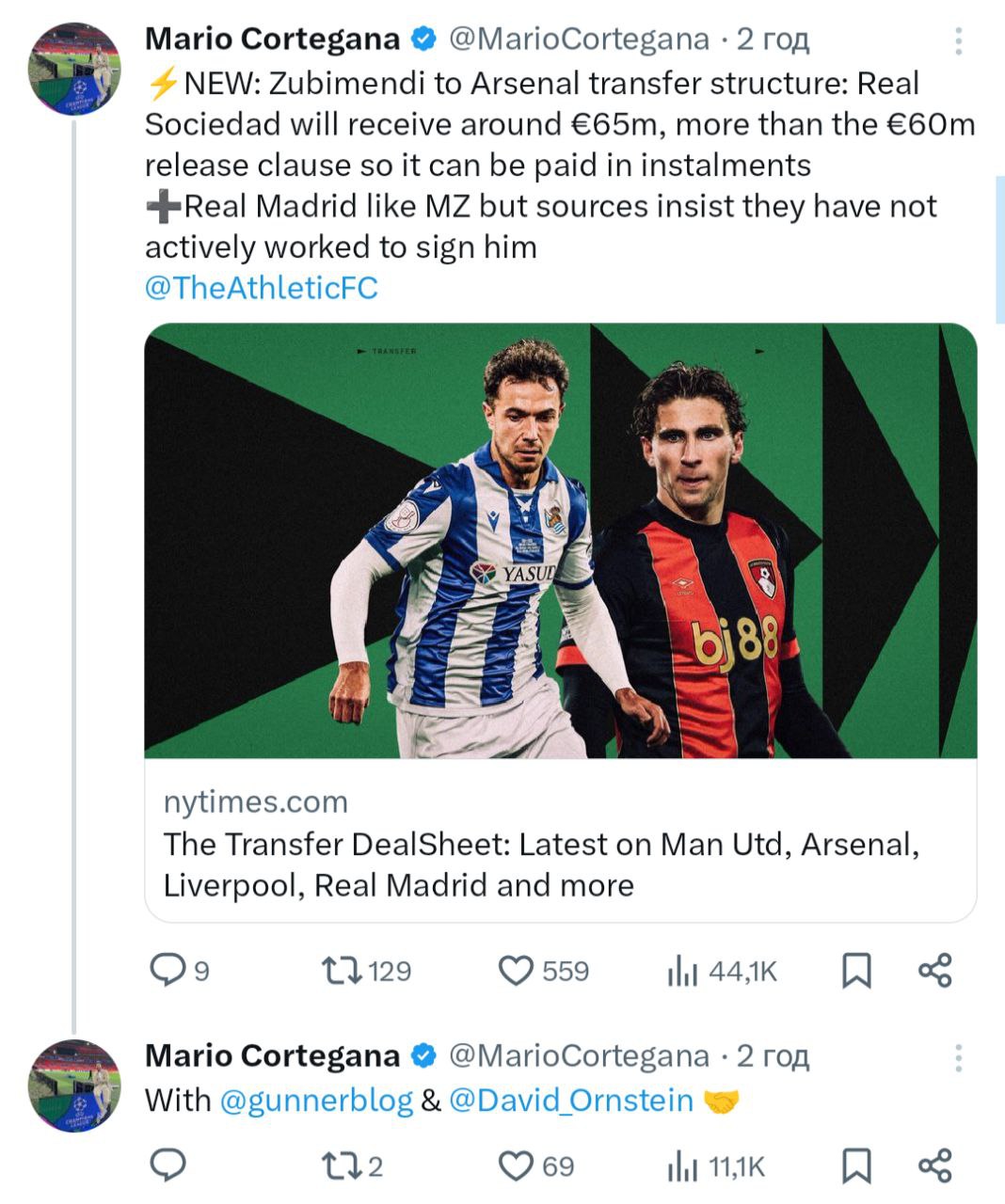Like the tweet with 69 likes
The image size is (1005, 1204).
(515, 1165)
